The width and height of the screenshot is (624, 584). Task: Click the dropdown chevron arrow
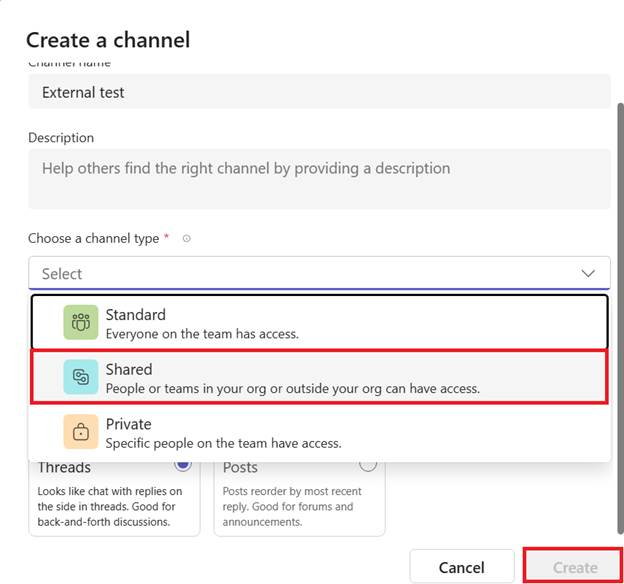pos(588,273)
